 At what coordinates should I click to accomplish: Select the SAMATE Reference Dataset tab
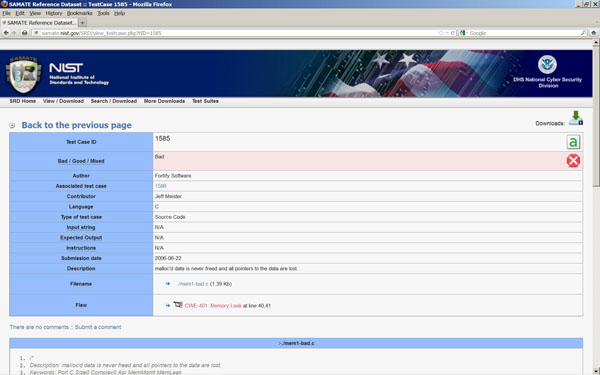pos(39,23)
